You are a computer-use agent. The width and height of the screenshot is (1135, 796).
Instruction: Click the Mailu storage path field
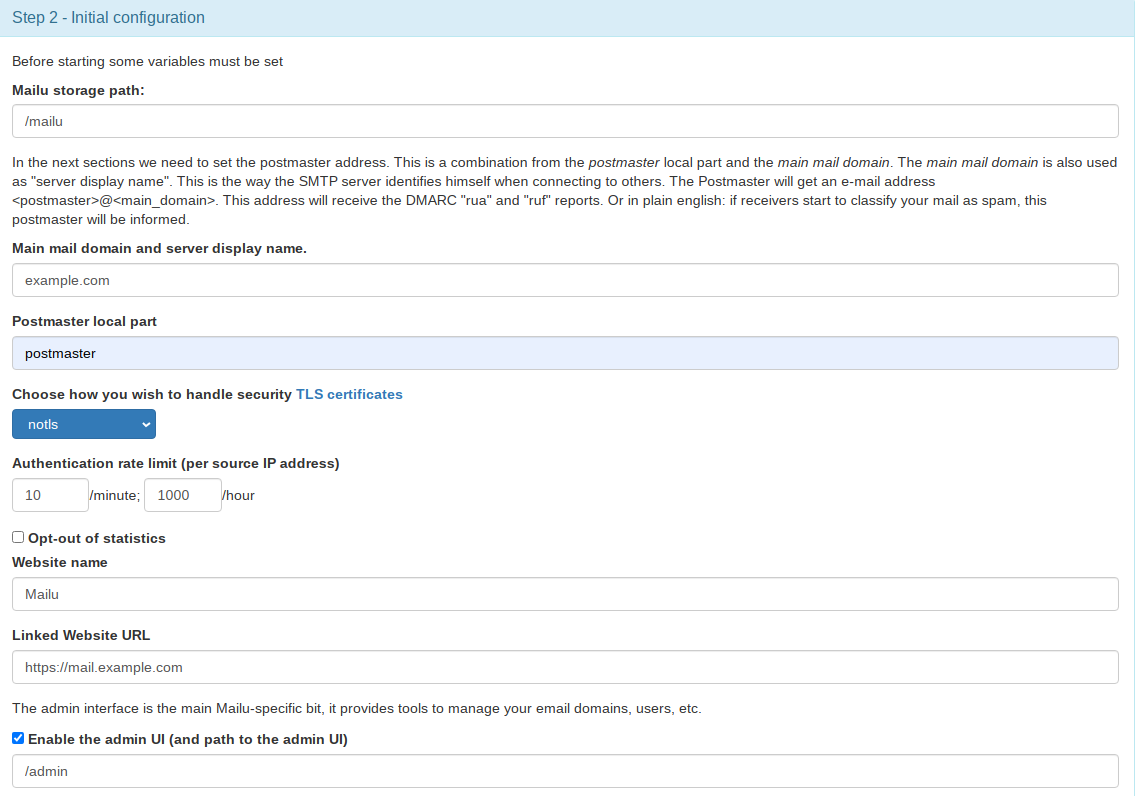point(565,121)
